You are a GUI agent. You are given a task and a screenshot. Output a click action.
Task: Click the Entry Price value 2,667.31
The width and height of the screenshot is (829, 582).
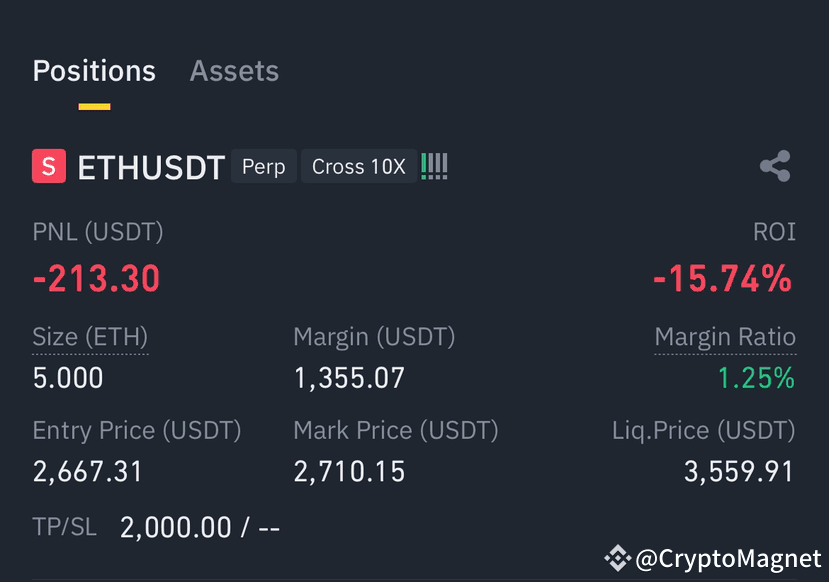[87, 471]
